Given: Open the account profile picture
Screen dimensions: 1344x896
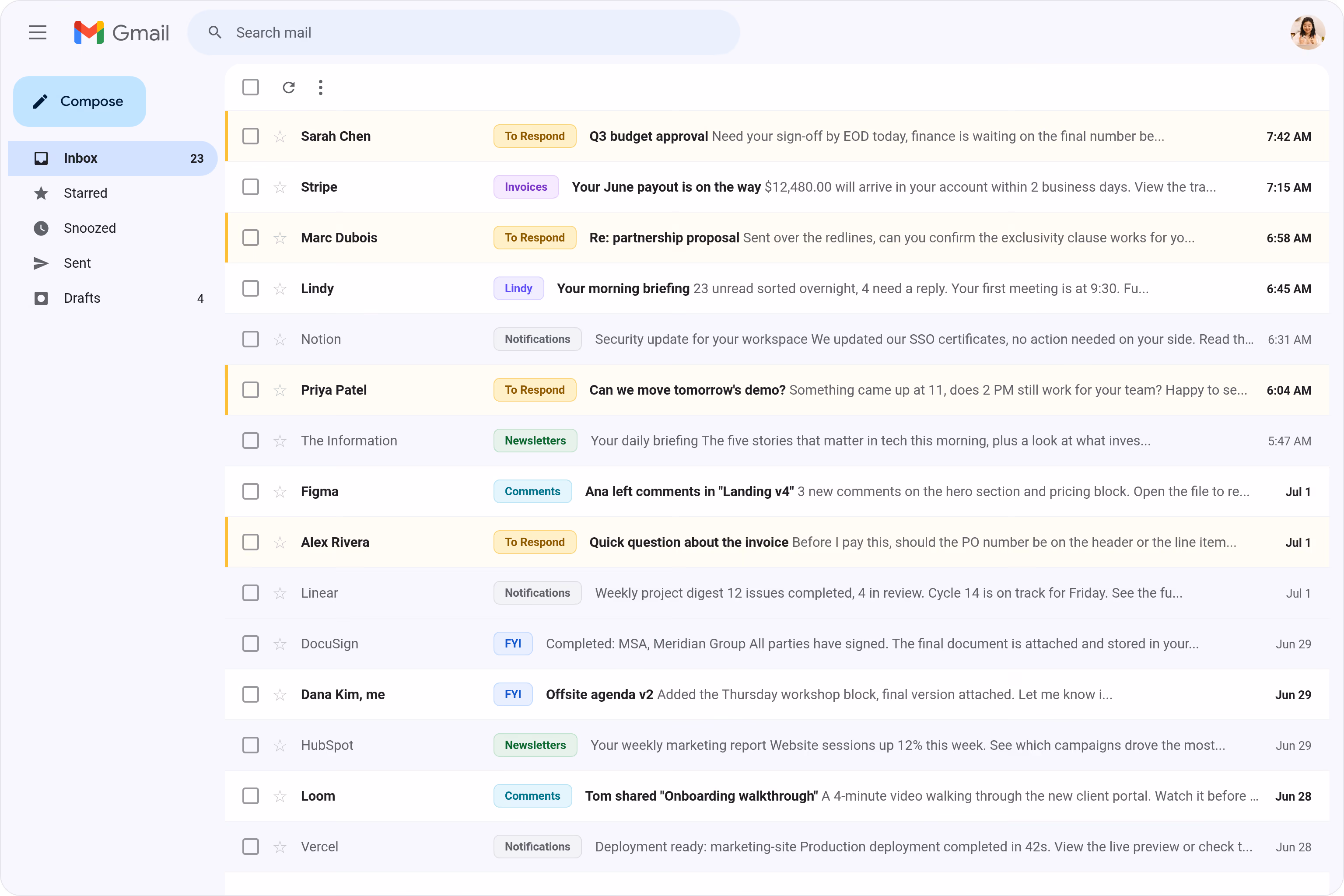Looking at the screenshot, I should 1307,32.
